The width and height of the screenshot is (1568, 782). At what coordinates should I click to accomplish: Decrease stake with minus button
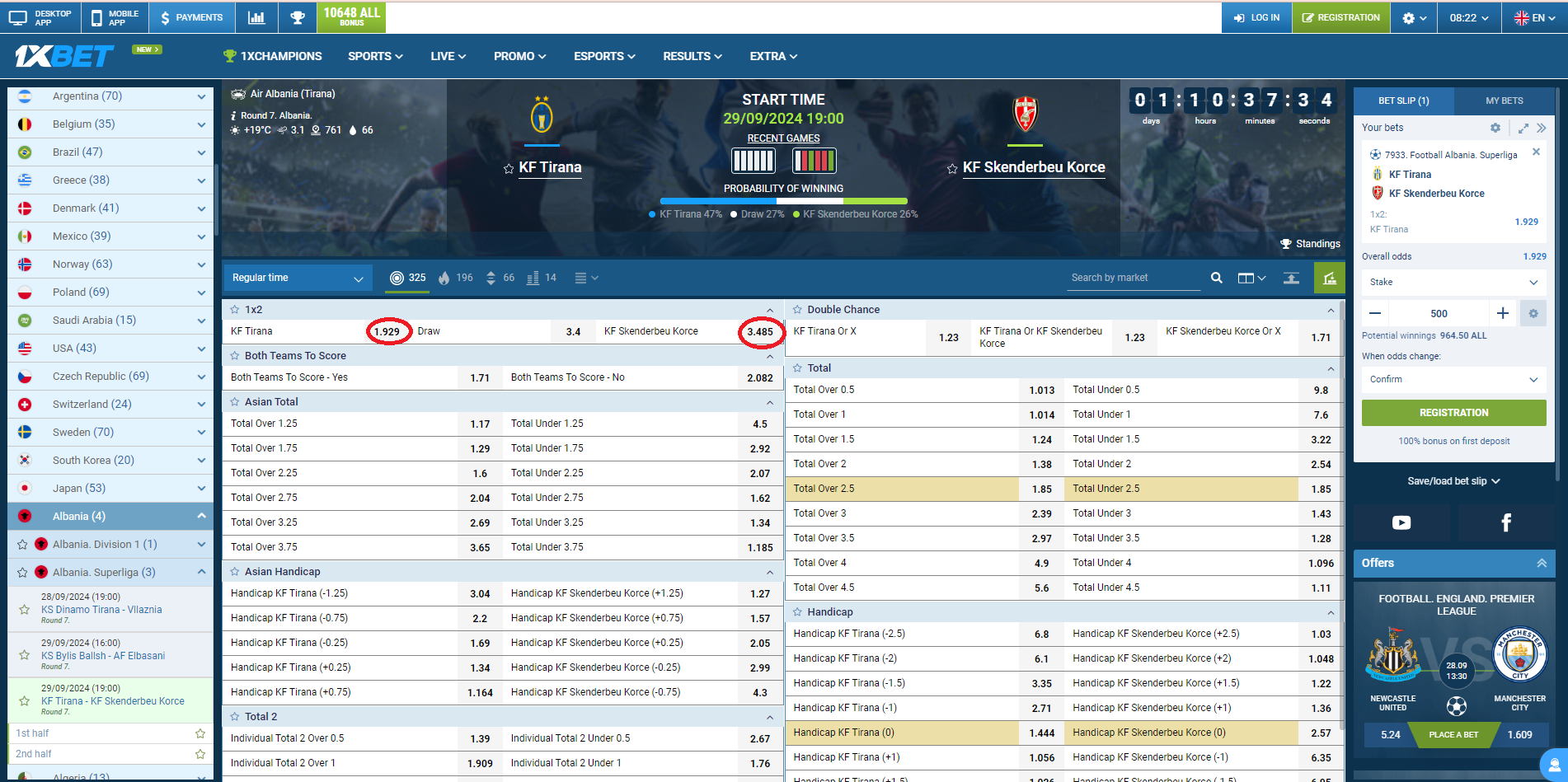pyautogui.click(x=1375, y=313)
